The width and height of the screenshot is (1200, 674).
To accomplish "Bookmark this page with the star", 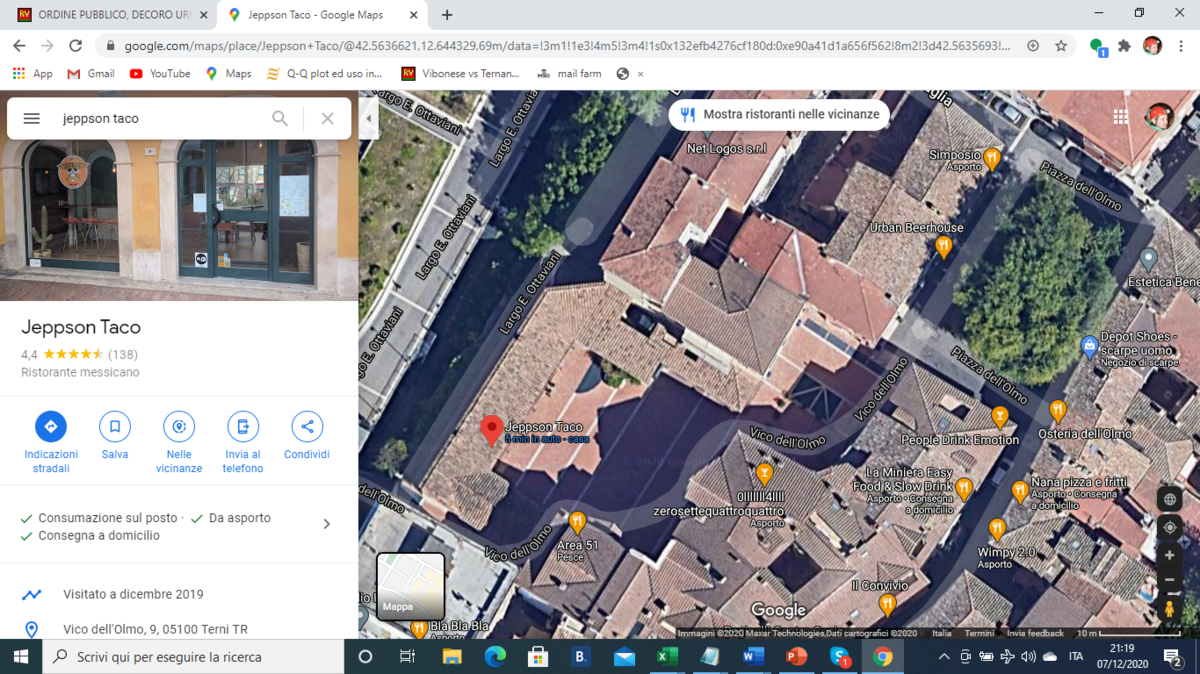I will (1061, 46).
